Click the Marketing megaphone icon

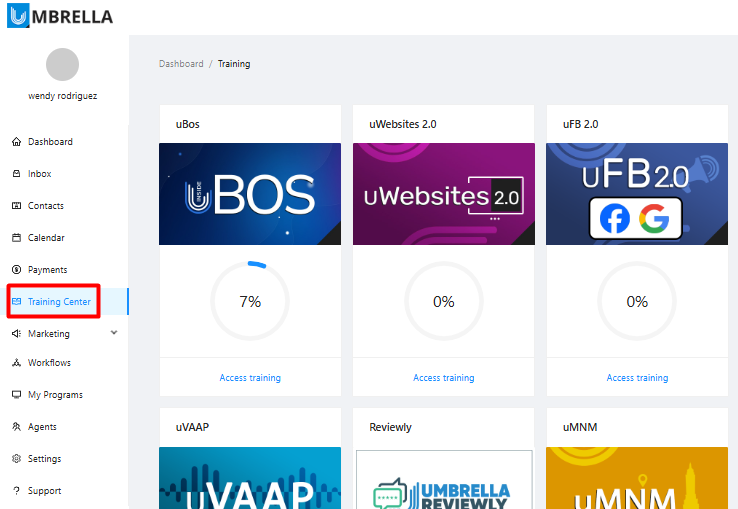pos(16,334)
